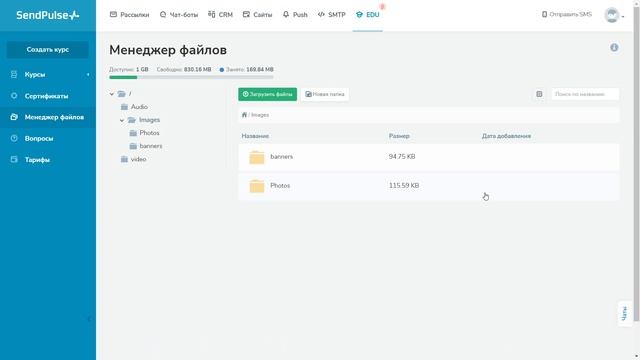Sort by the Название column header
Screen dimensions: 640x360
click(x=255, y=136)
